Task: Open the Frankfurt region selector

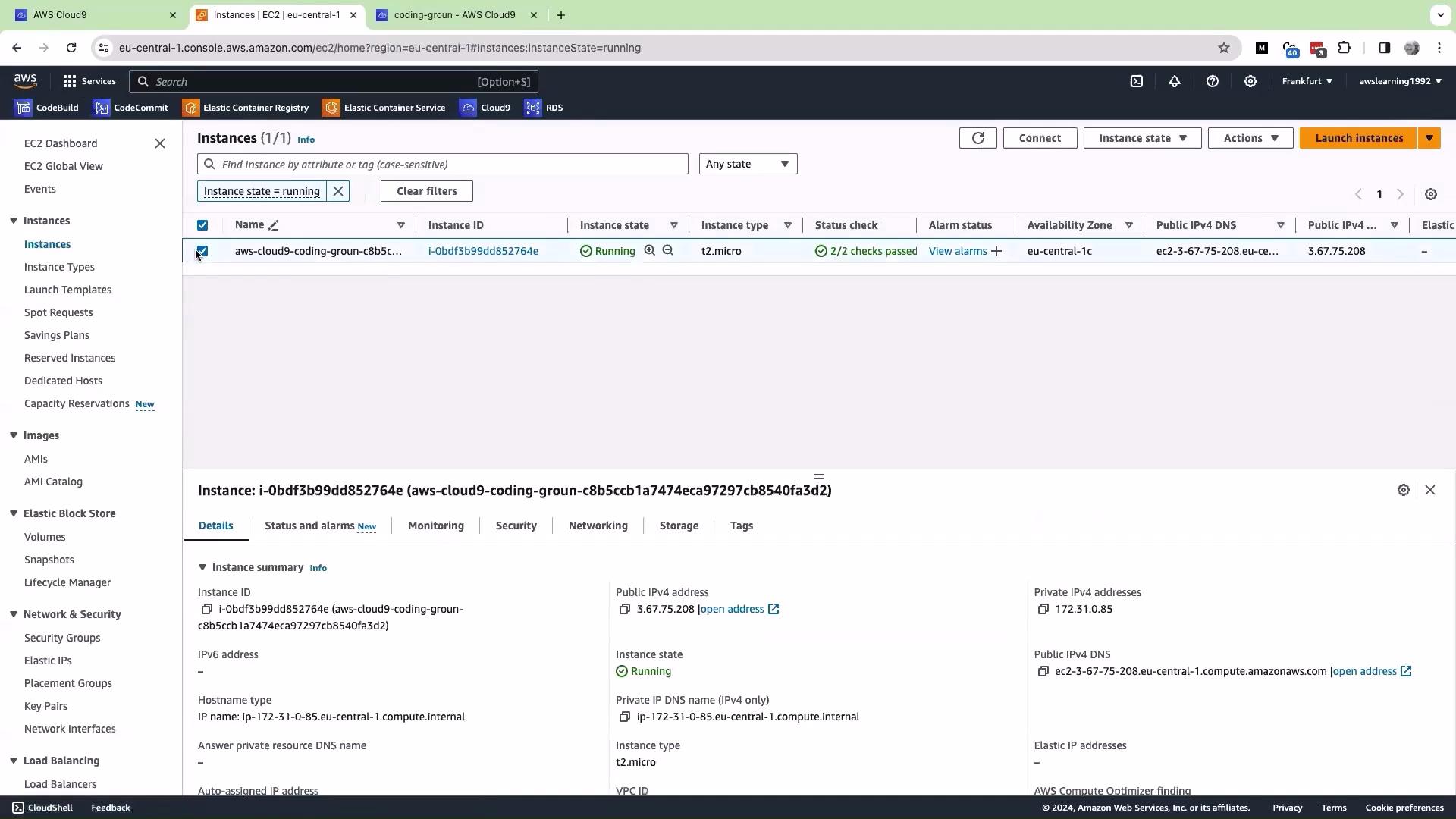Action: coord(1307,81)
